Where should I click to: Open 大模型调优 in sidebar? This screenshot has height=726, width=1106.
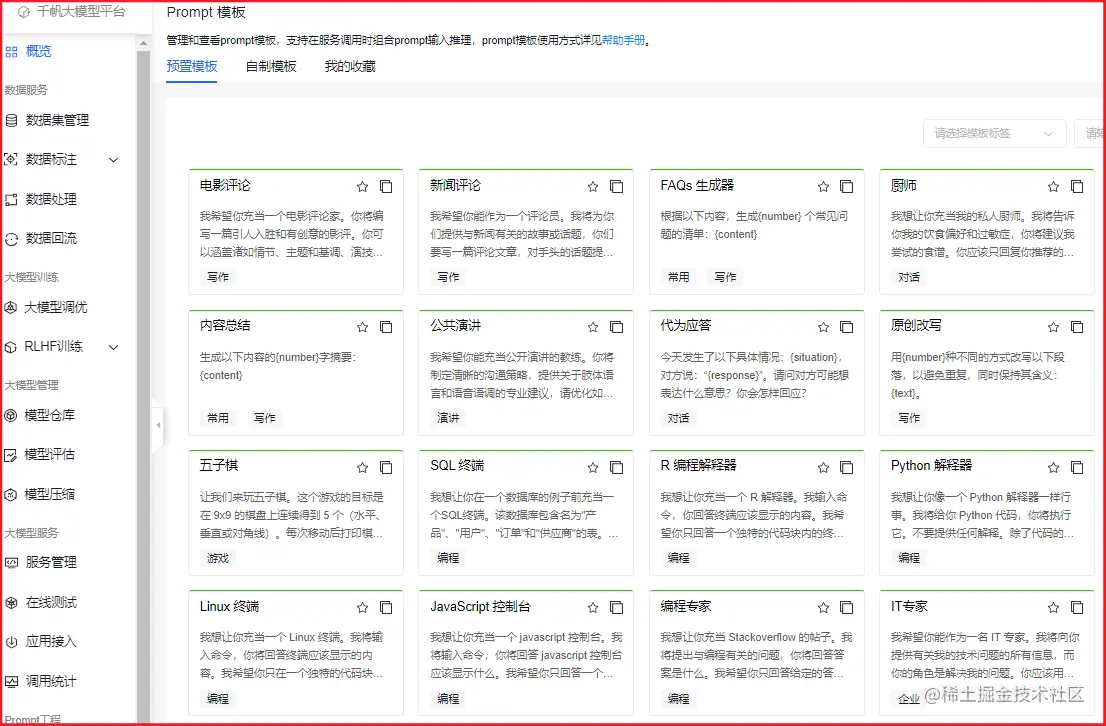pos(56,308)
